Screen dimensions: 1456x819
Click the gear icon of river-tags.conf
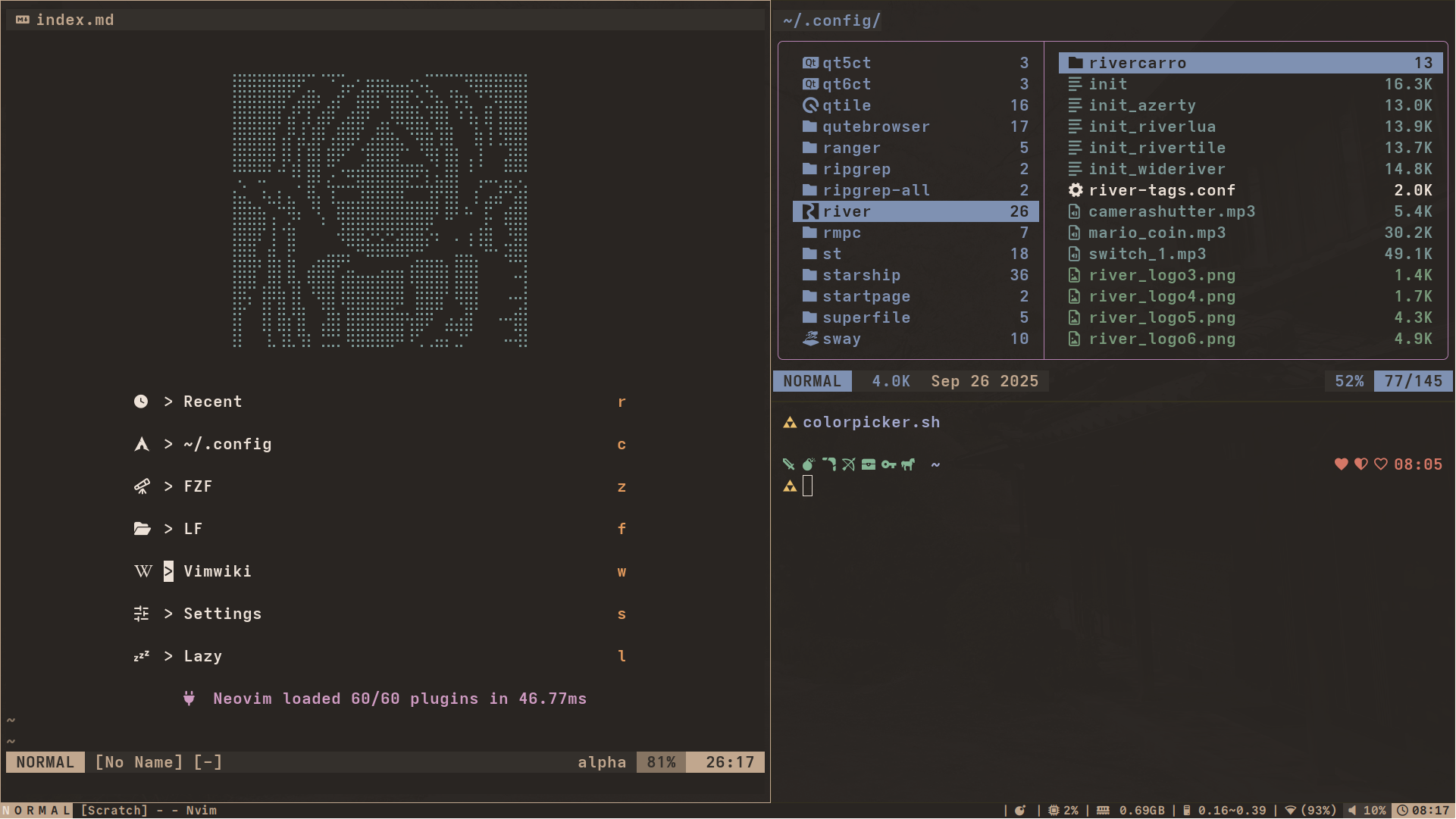pyautogui.click(x=1076, y=190)
